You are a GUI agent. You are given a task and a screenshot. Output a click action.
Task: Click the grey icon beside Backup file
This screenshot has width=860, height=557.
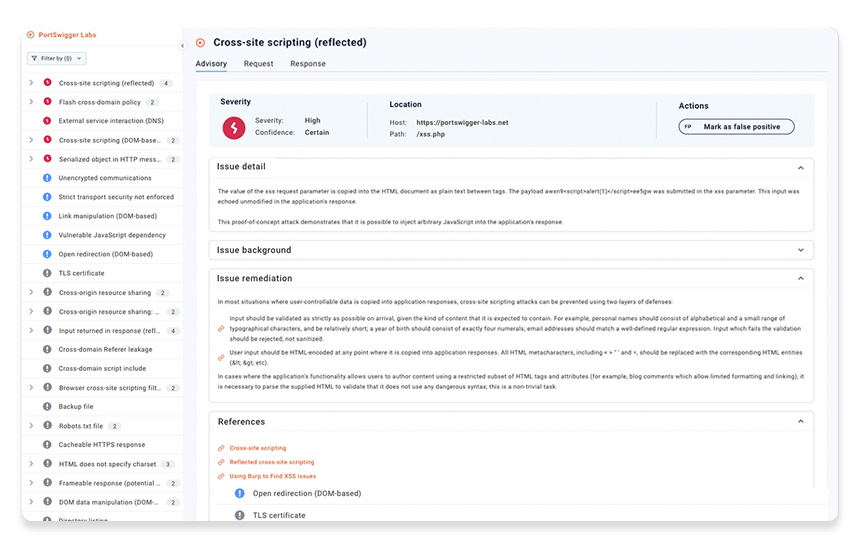(x=47, y=406)
